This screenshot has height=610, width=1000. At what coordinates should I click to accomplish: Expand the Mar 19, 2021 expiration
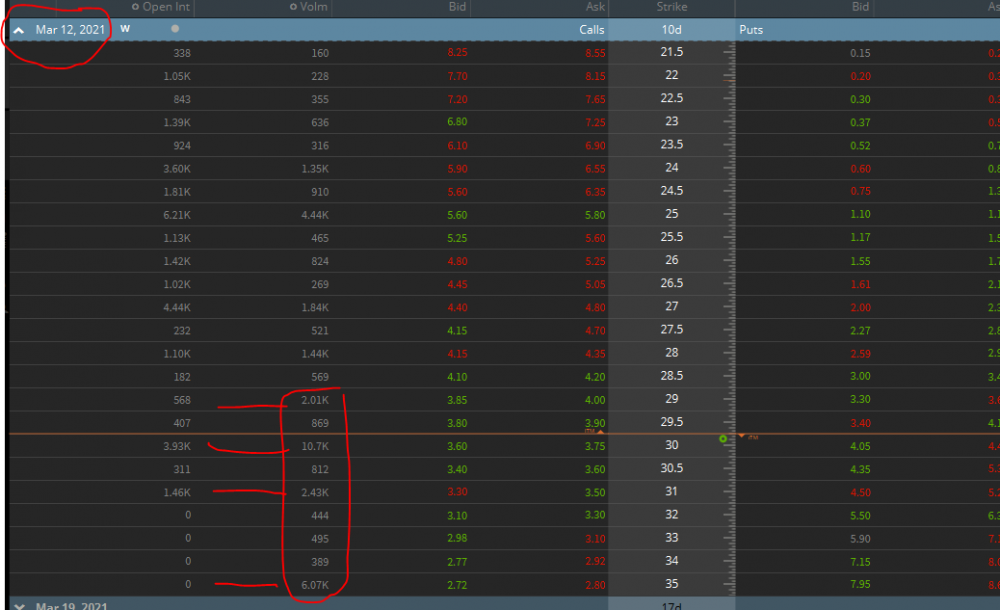coord(19,606)
